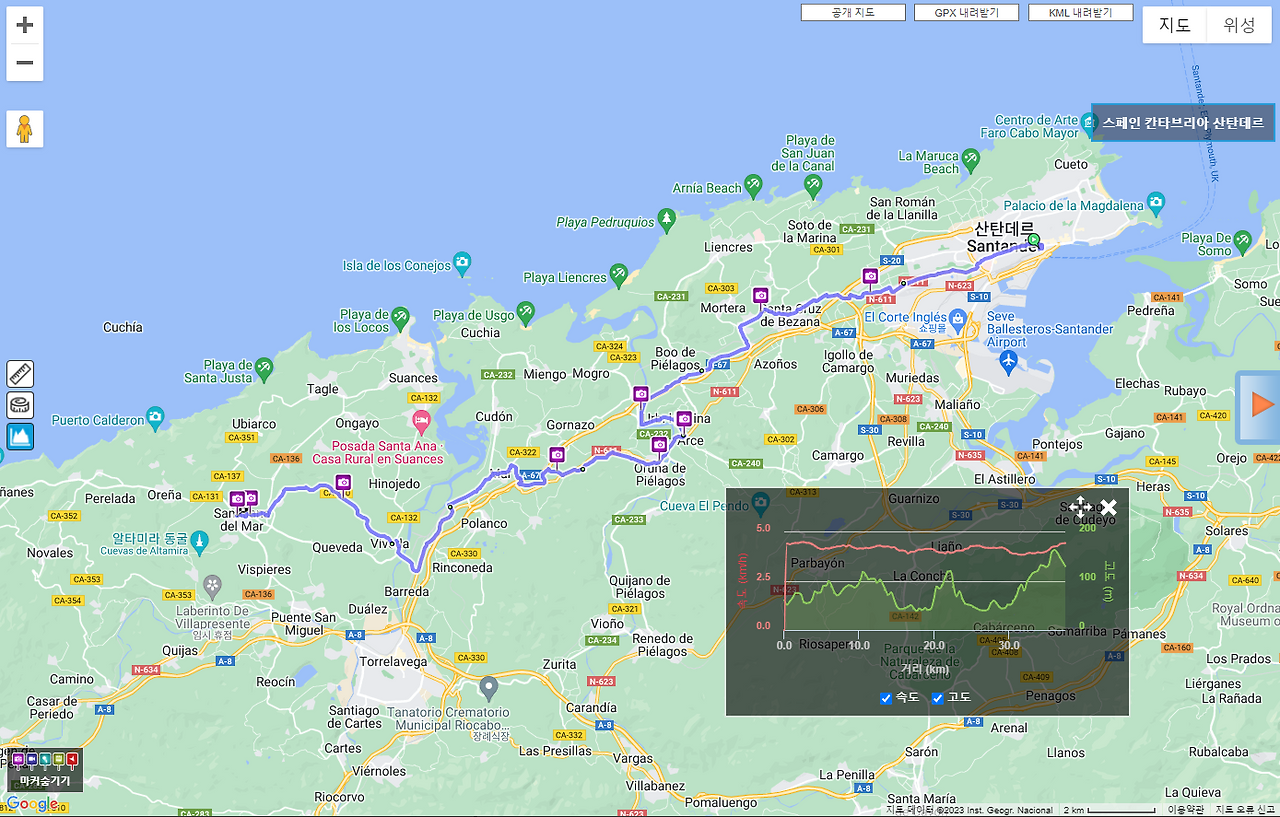This screenshot has height=817, width=1280.
Task: Open the tape measure tool
Action: 20,405
